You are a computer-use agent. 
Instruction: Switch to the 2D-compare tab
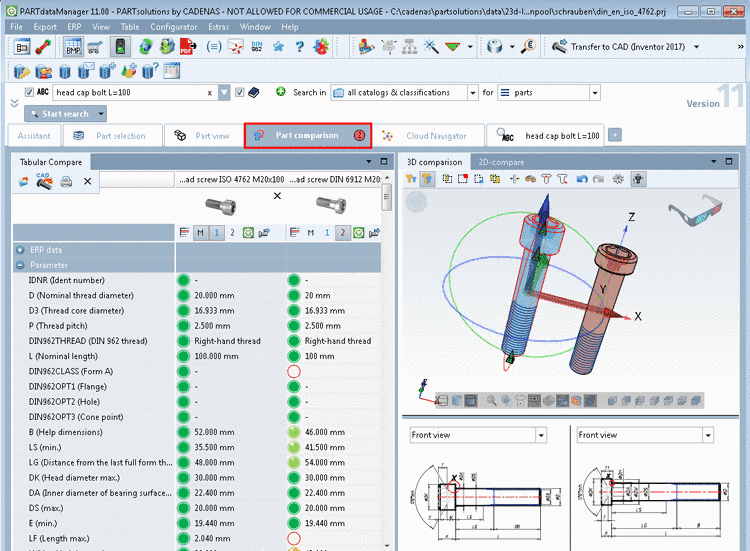coord(500,162)
